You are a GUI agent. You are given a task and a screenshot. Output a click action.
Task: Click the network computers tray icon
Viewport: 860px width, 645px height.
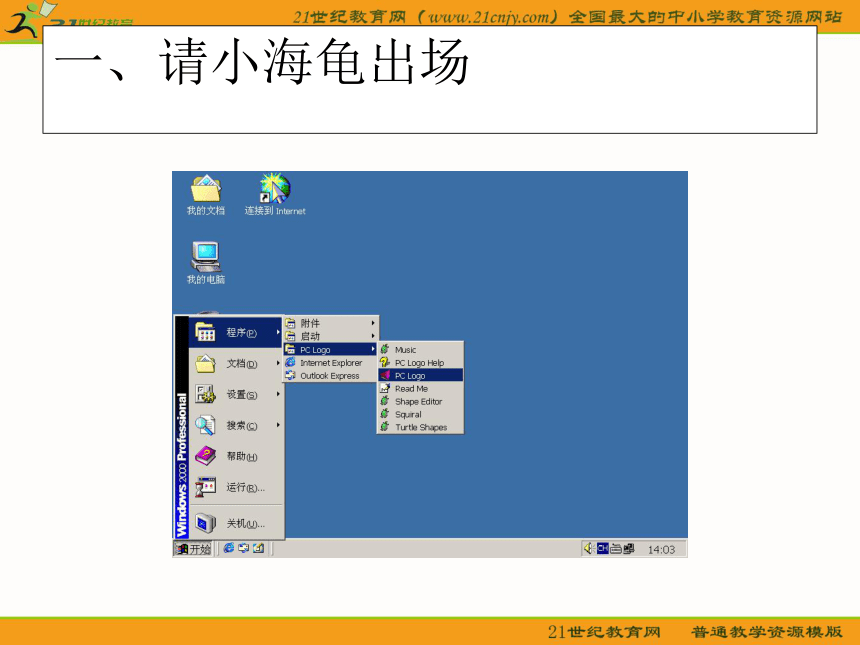(x=629, y=548)
